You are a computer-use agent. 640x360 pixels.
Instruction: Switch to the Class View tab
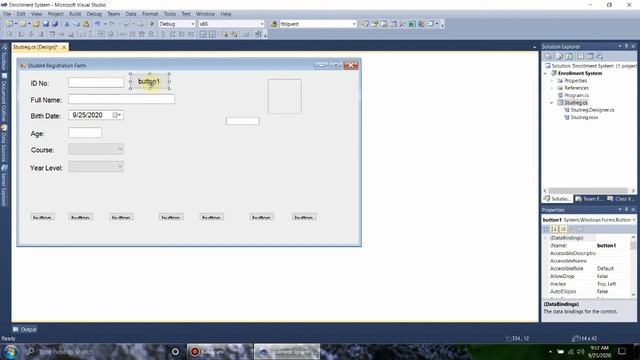tap(621, 199)
